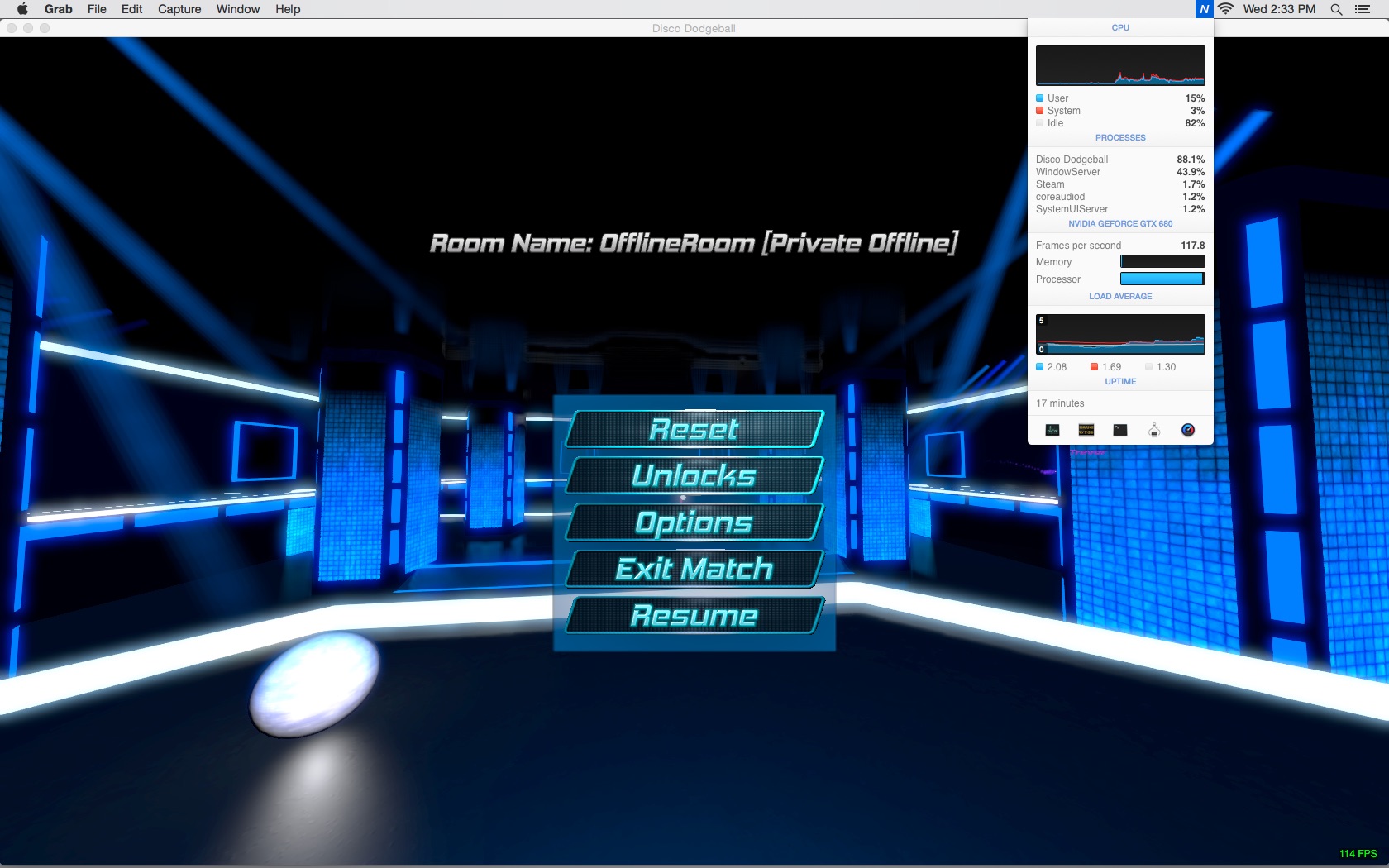The width and height of the screenshot is (1389, 868).
Task: Select the Disco Dodgeball process row
Action: pyautogui.click(x=1120, y=160)
